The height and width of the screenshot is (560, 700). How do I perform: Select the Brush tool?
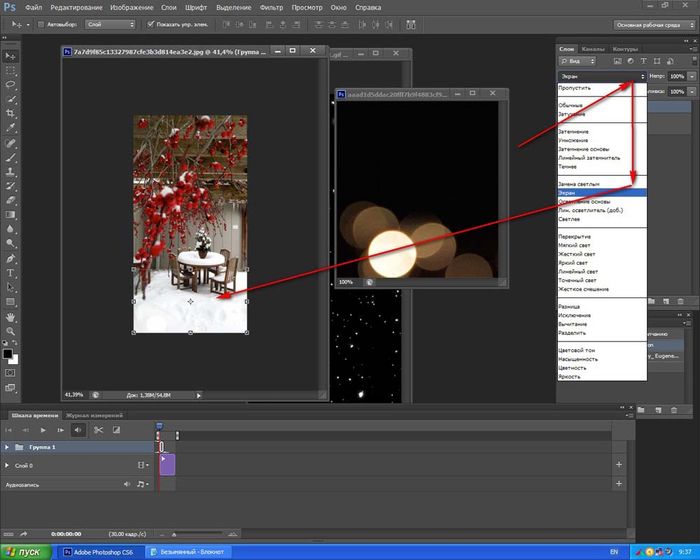pyautogui.click(x=10, y=157)
